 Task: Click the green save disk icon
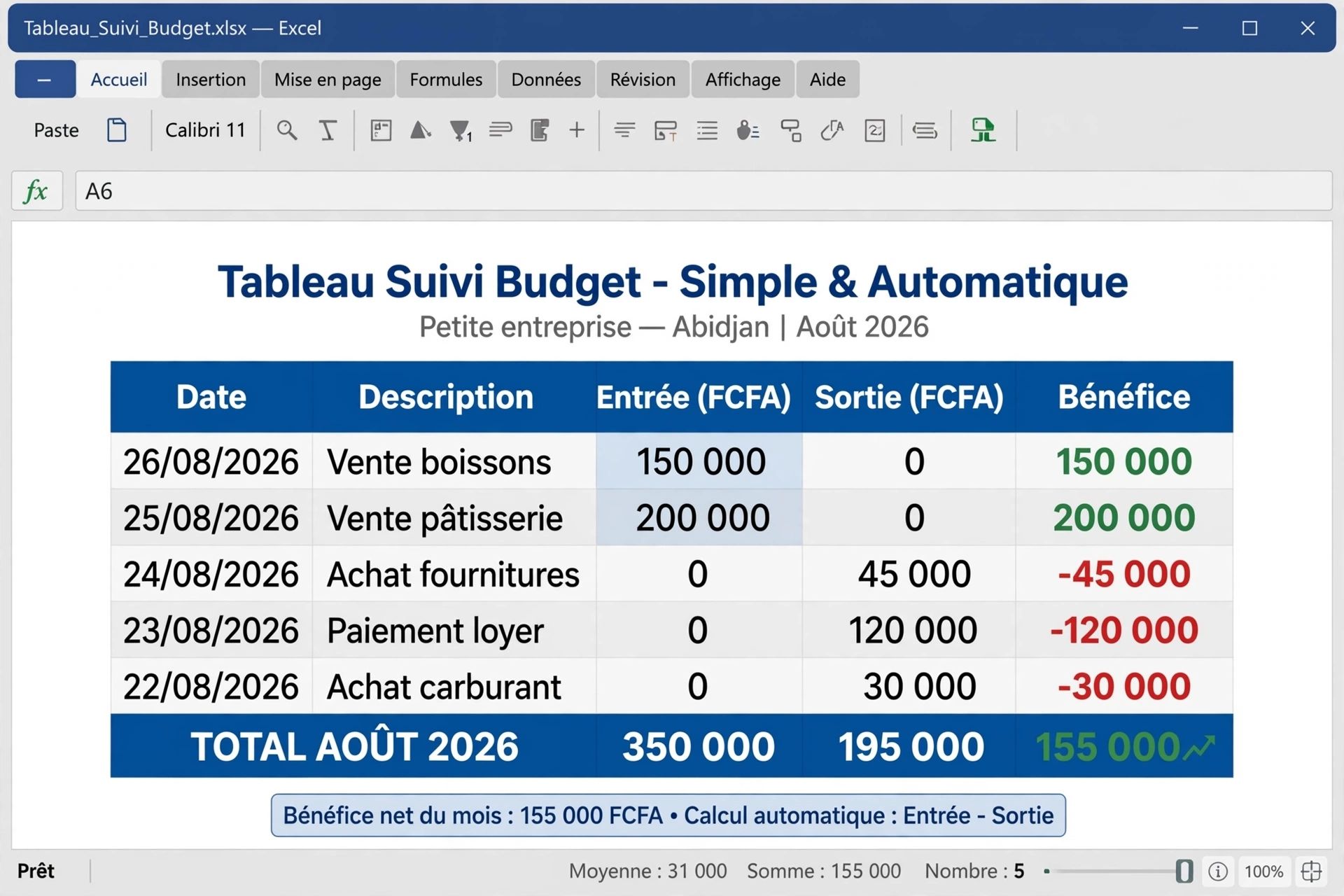click(x=983, y=130)
